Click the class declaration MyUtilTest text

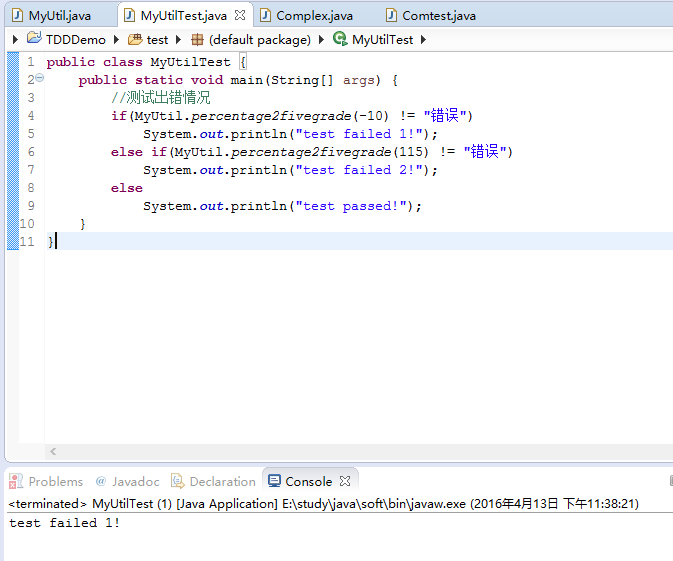[x=190, y=62]
